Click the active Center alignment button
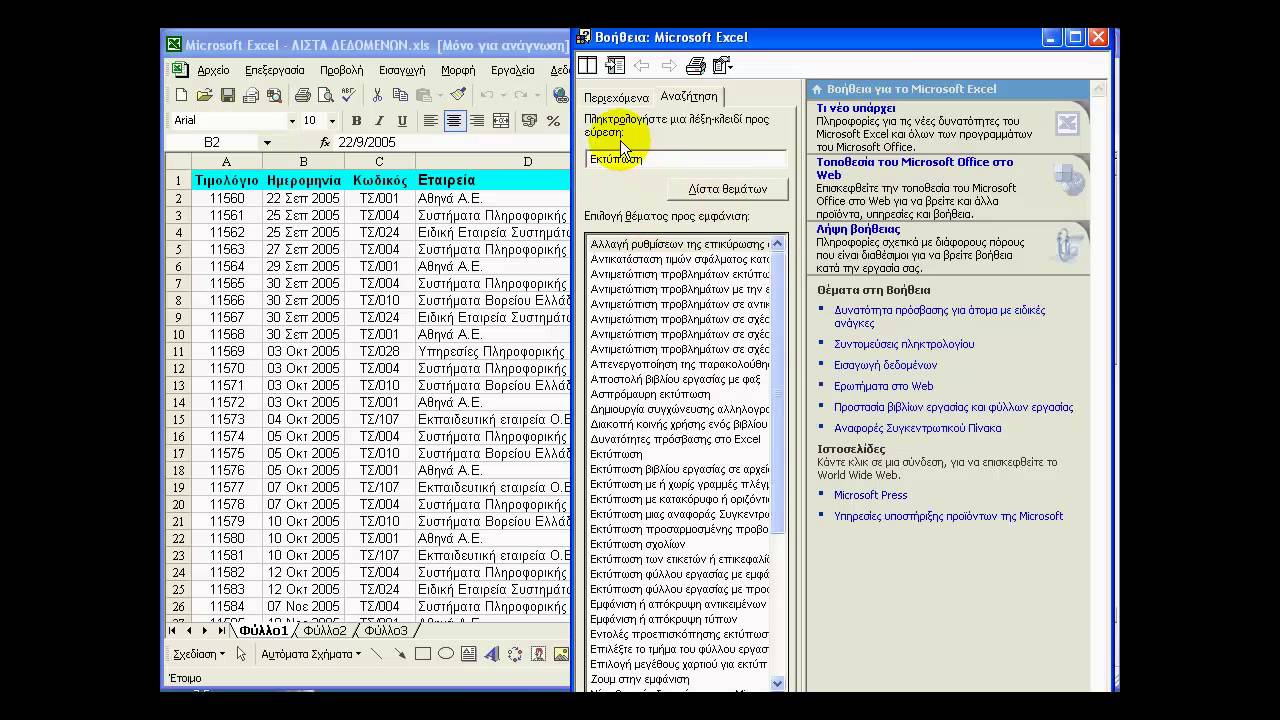The height and width of the screenshot is (720, 1280). [454, 120]
